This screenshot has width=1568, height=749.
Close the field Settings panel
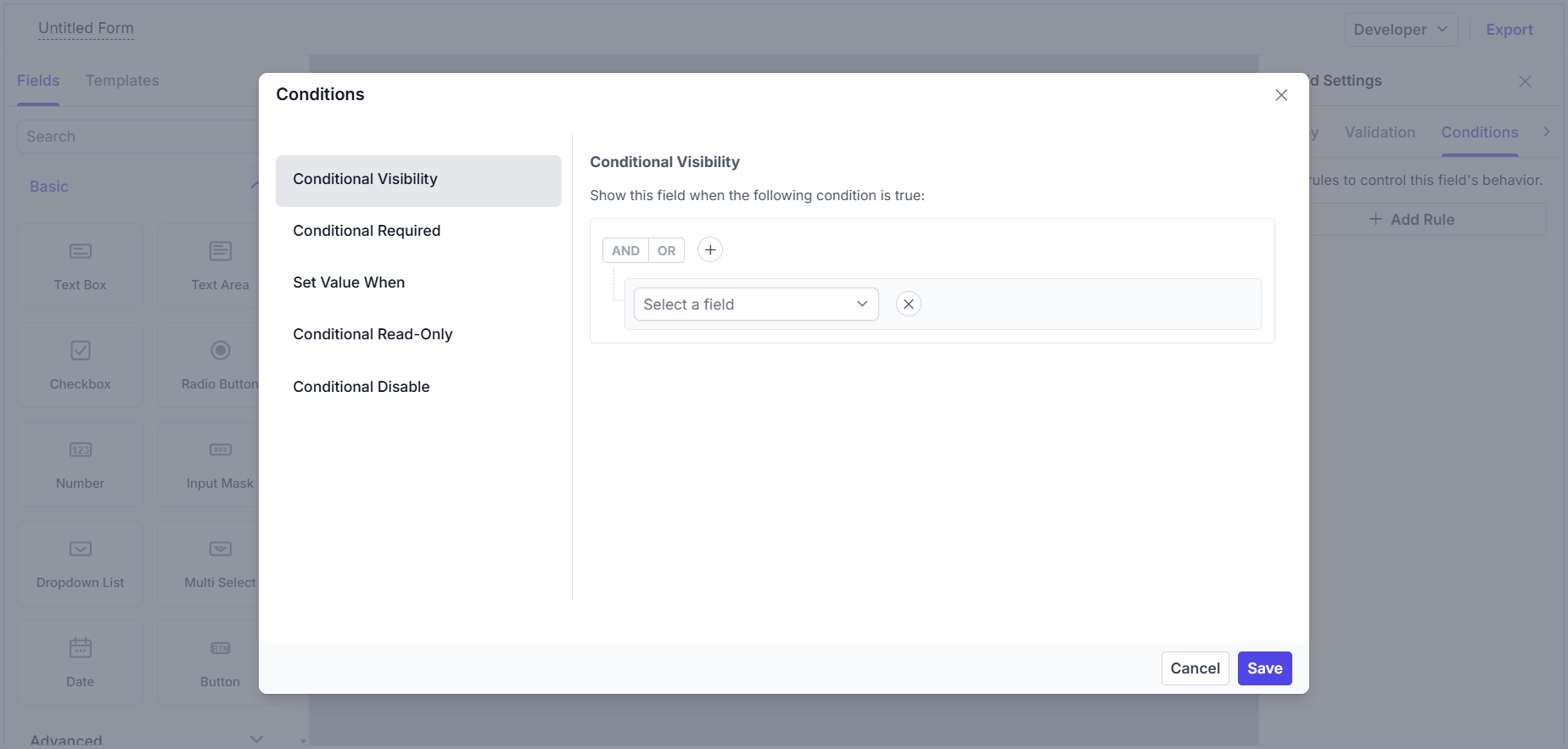click(x=1525, y=81)
